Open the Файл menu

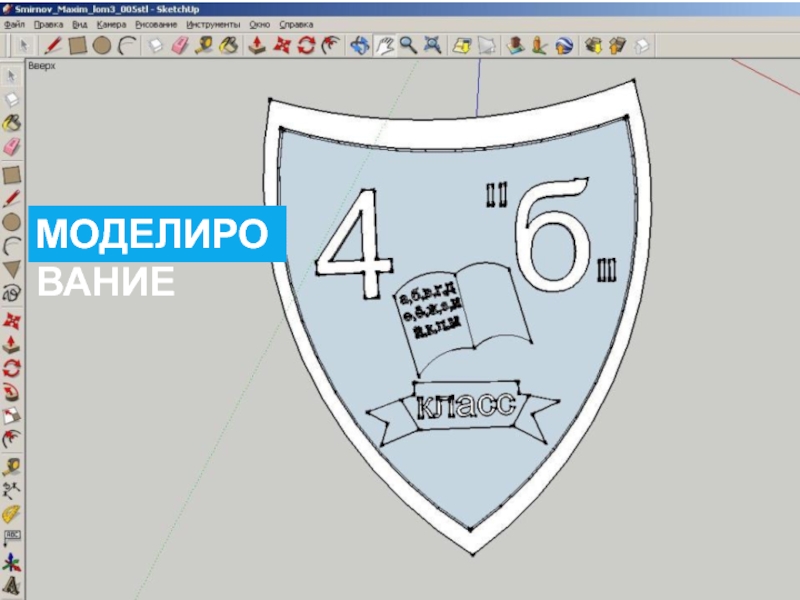(x=14, y=24)
